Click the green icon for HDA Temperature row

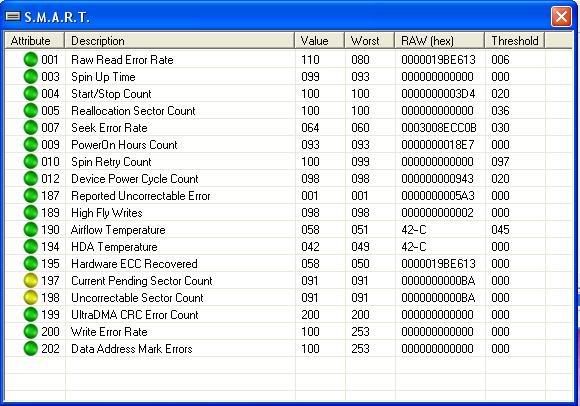pos(31,247)
